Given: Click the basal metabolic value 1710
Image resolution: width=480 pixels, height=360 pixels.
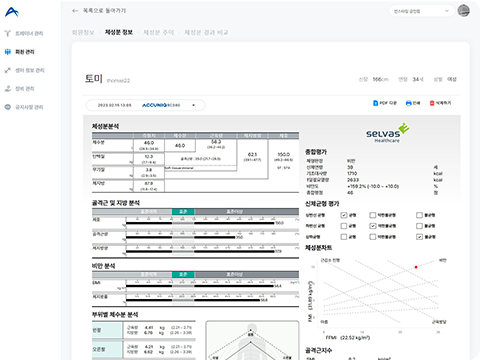Looking at the screenshot, I should click(x=352, y=174).
